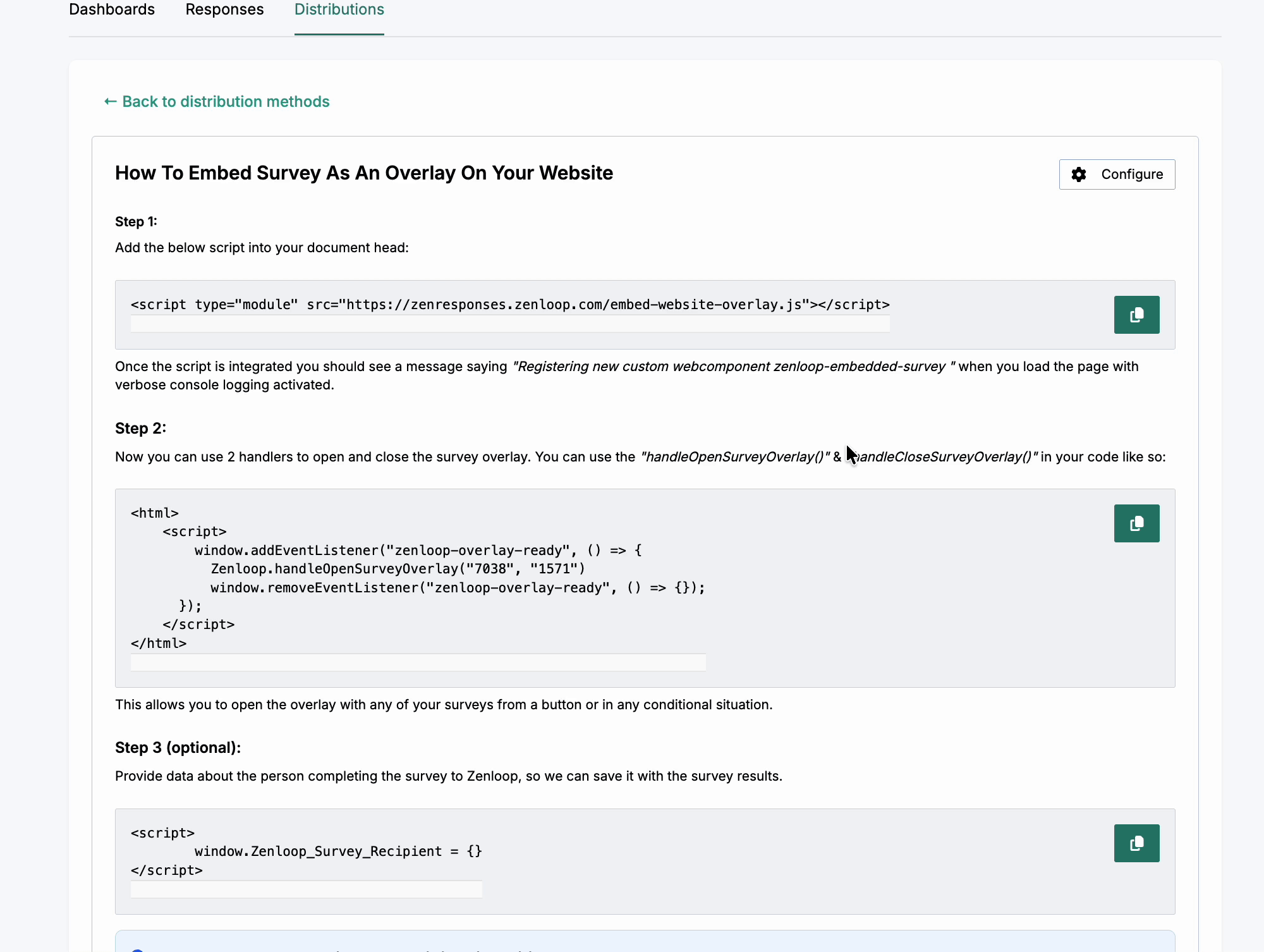Click the page heading about embedding overlay
This screenshot has width=1264, height=952.
click(363, 173)
